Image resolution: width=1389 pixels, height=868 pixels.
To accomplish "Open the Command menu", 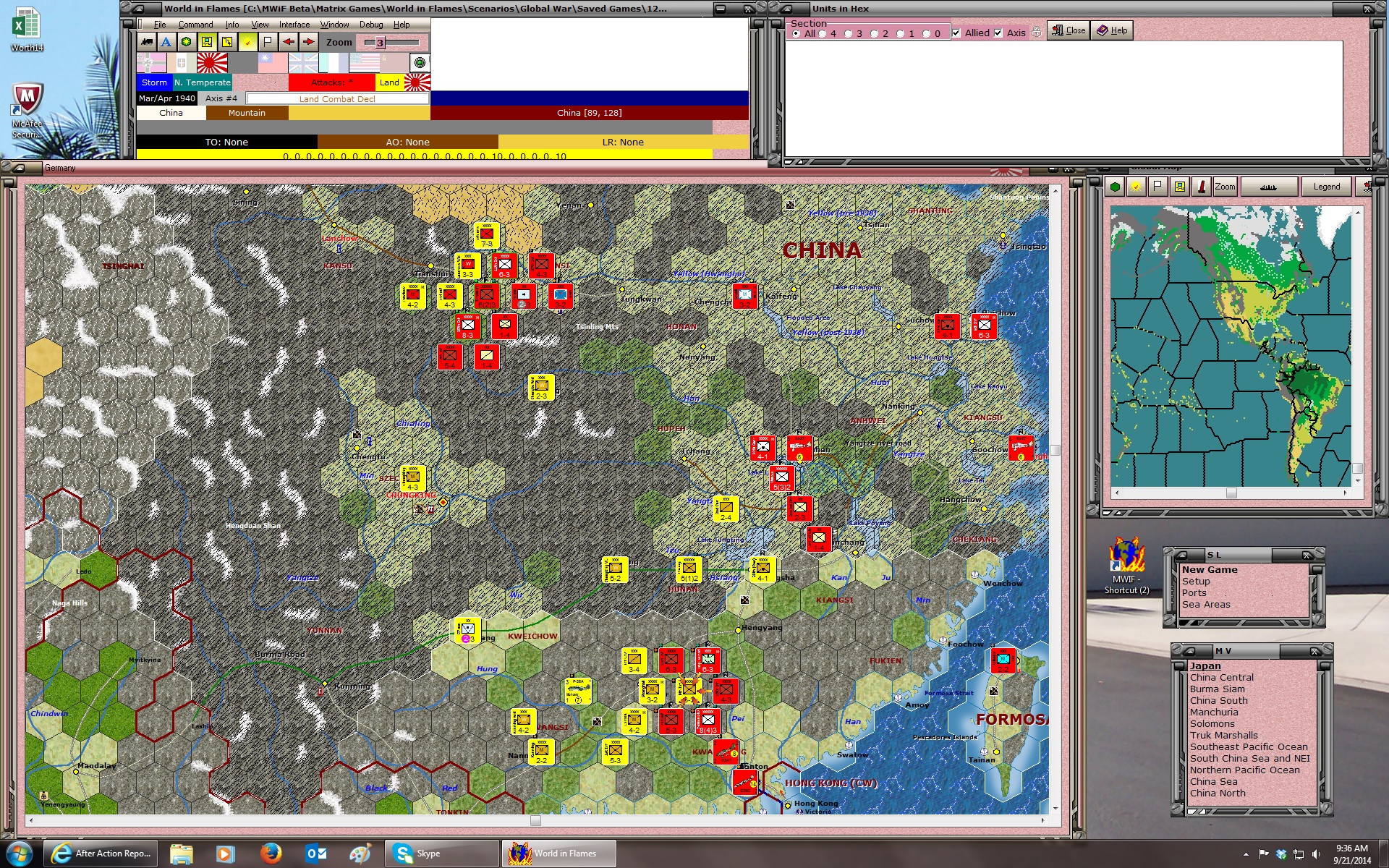I will (195, 25).
